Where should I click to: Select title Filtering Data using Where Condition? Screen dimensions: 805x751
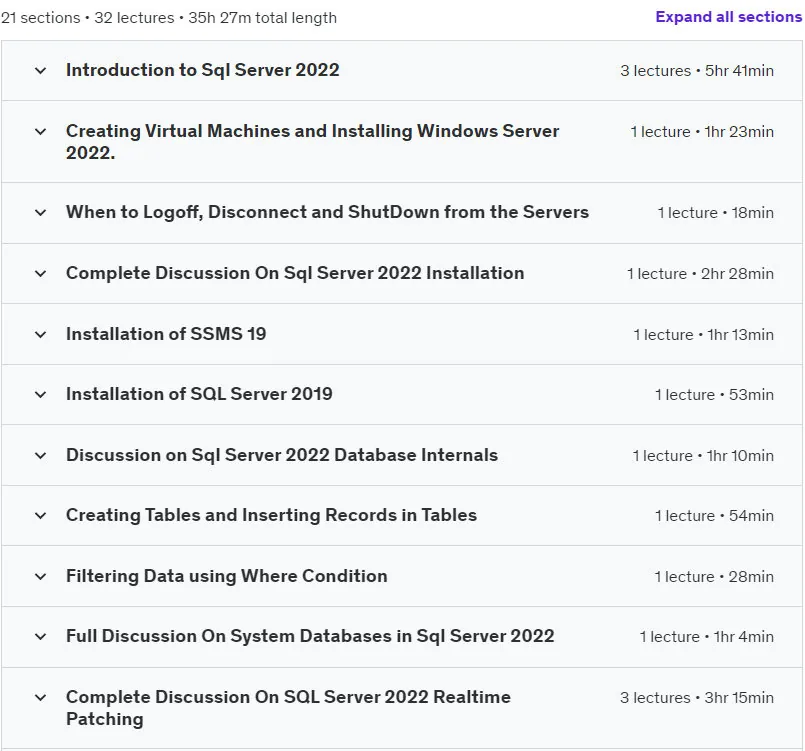[x=226, y=576]
